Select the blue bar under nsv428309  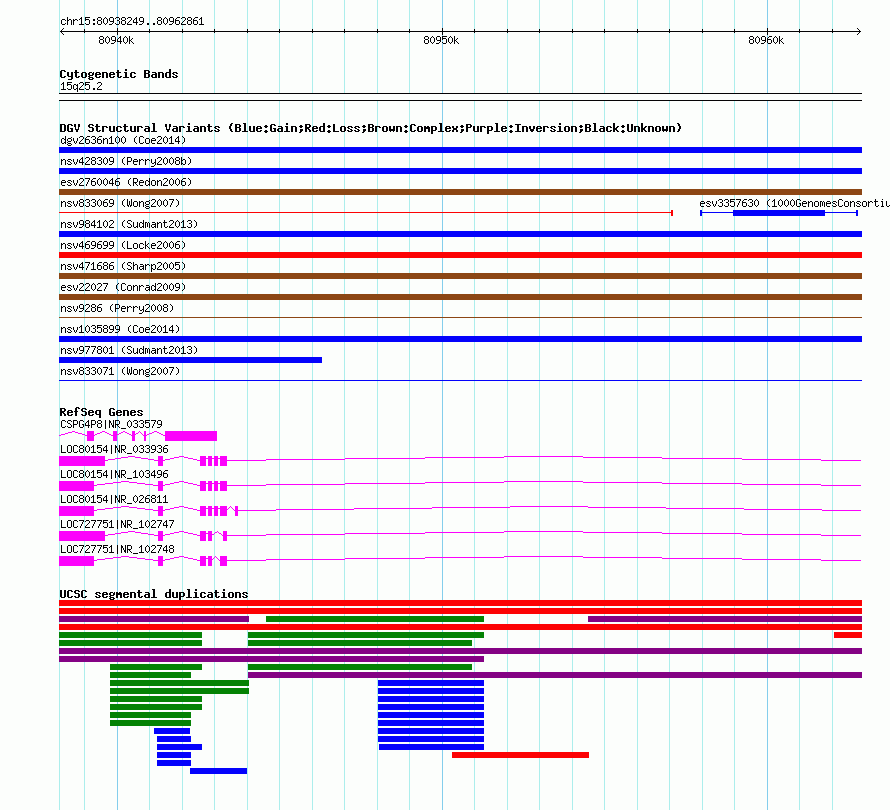tap(460, 171)
